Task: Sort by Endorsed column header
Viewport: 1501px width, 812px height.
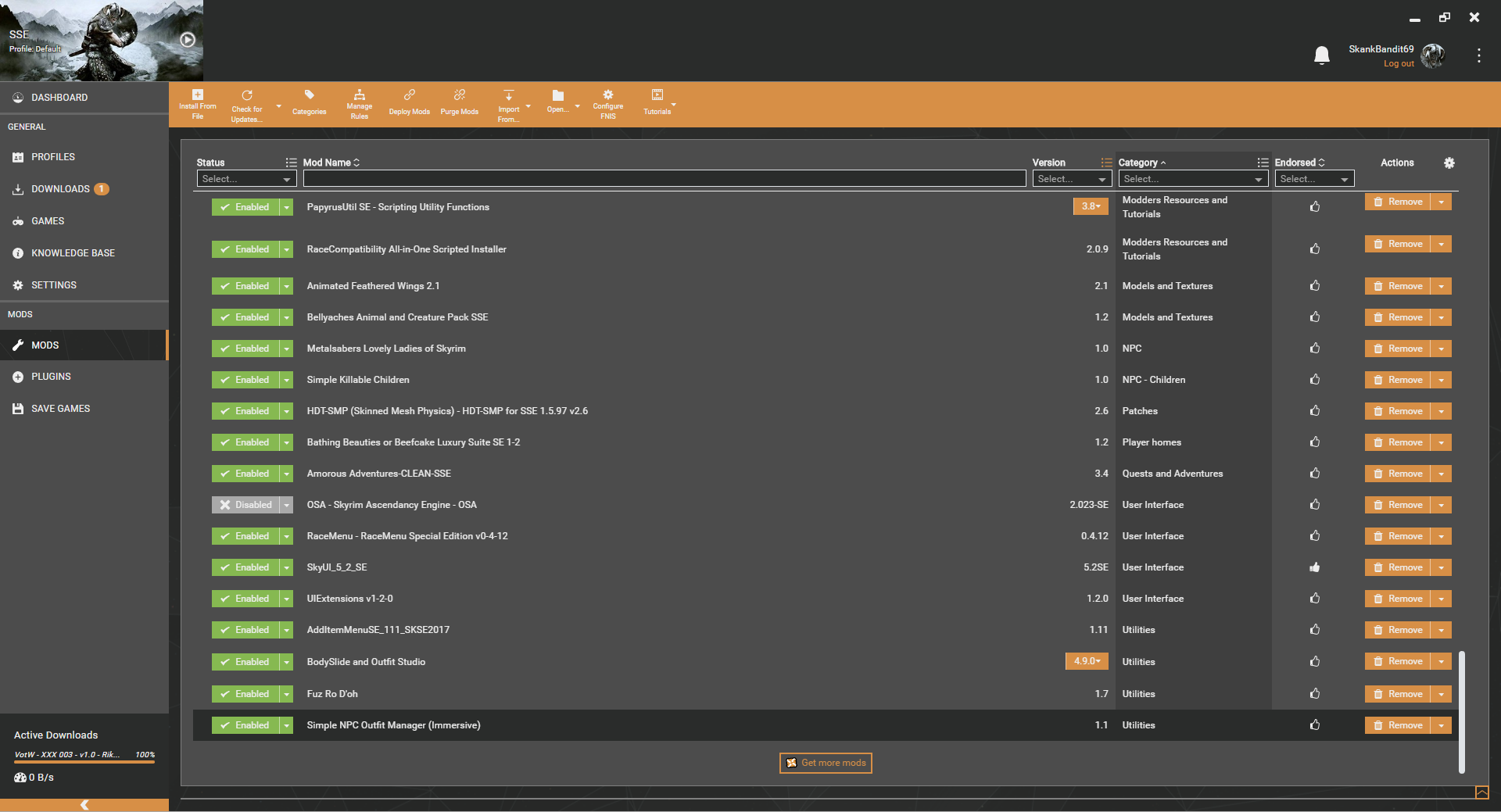Action: 1299,163
